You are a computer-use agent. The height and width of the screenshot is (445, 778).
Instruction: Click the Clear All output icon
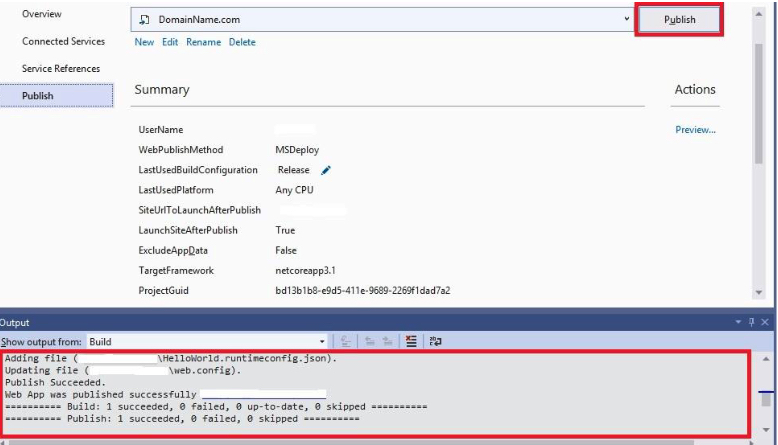[x=411, y=341]
